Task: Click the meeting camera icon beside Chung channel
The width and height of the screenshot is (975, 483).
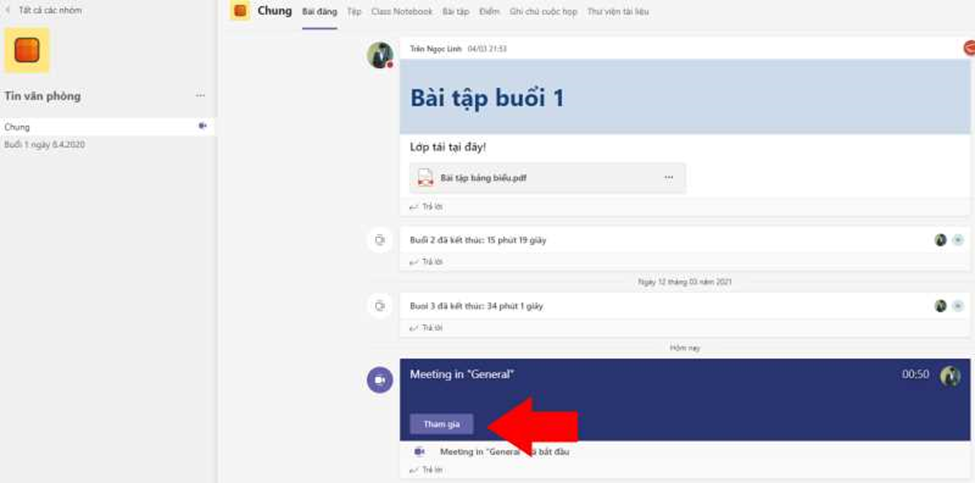Action: point(202,126)
